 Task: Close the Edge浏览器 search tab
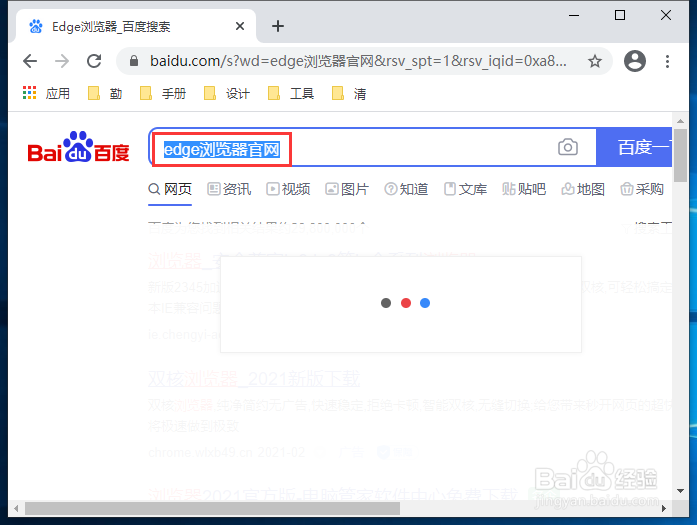(x=240, y=26)
